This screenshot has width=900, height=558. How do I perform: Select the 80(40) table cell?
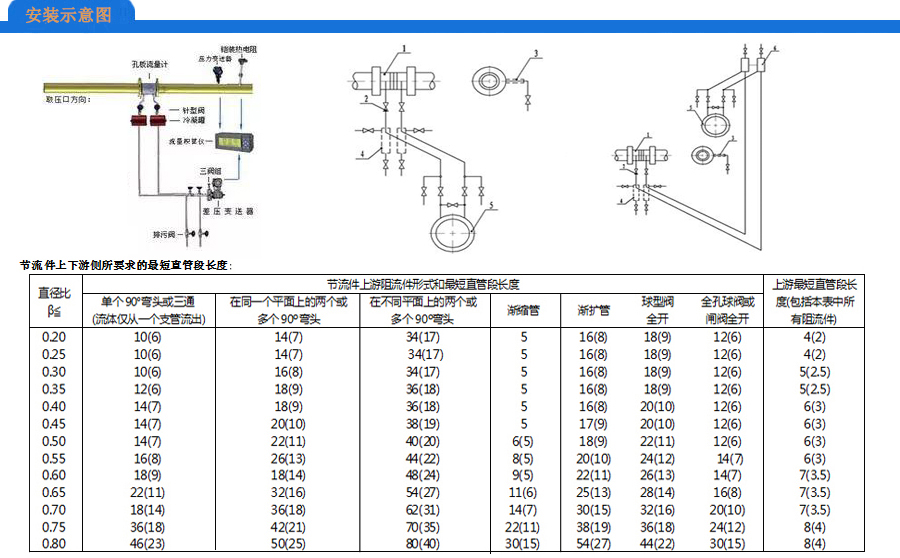point(422,543)
